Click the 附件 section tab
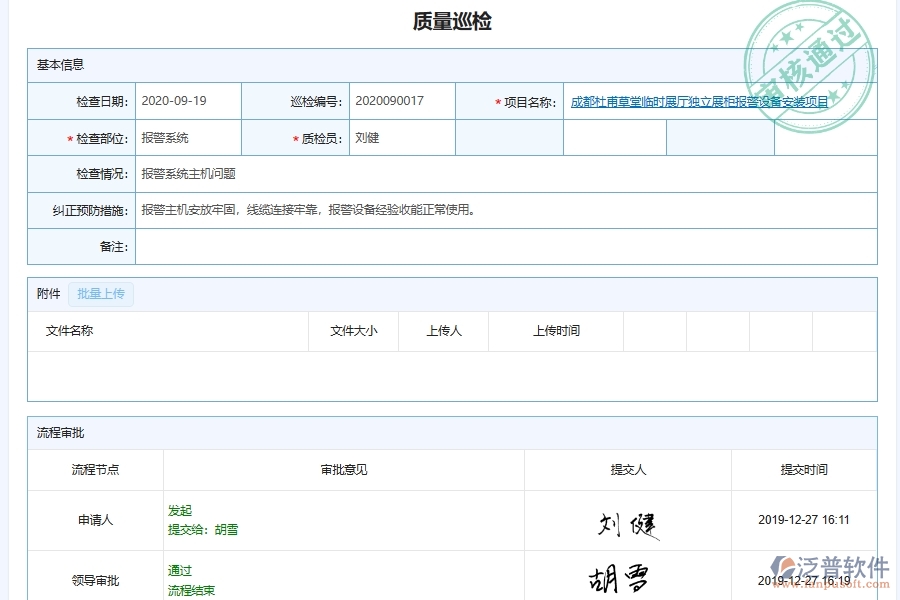900x600 pixels. coord(47,293)
